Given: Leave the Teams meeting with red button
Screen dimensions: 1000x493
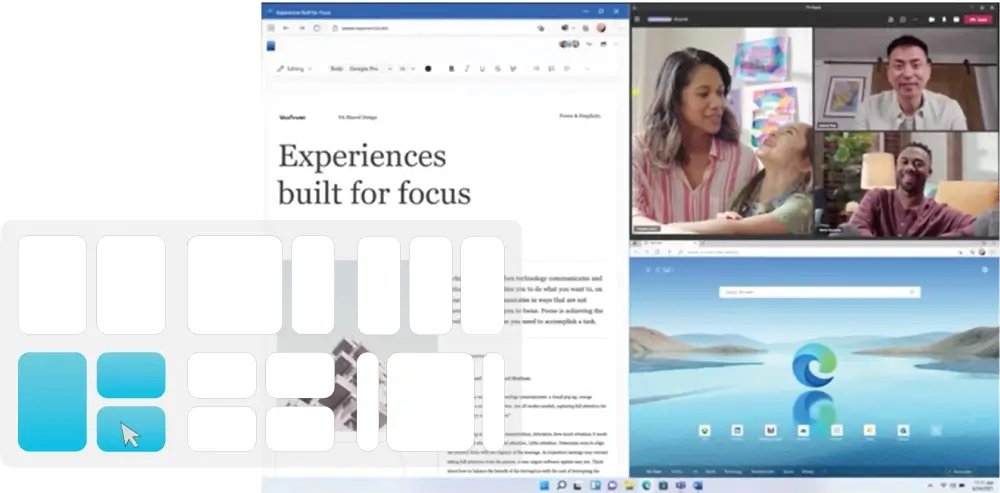Looking at the screenshot, I should (x=979, y=20).
